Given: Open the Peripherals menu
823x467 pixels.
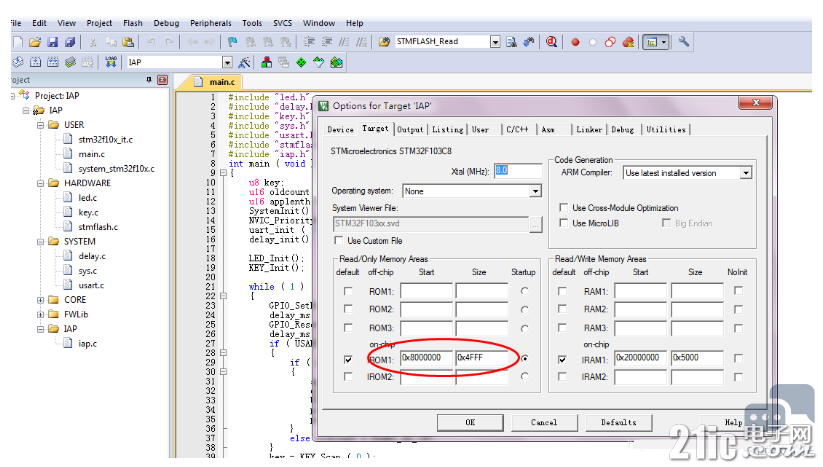Looking at the screenshot, I should [210, 23].
